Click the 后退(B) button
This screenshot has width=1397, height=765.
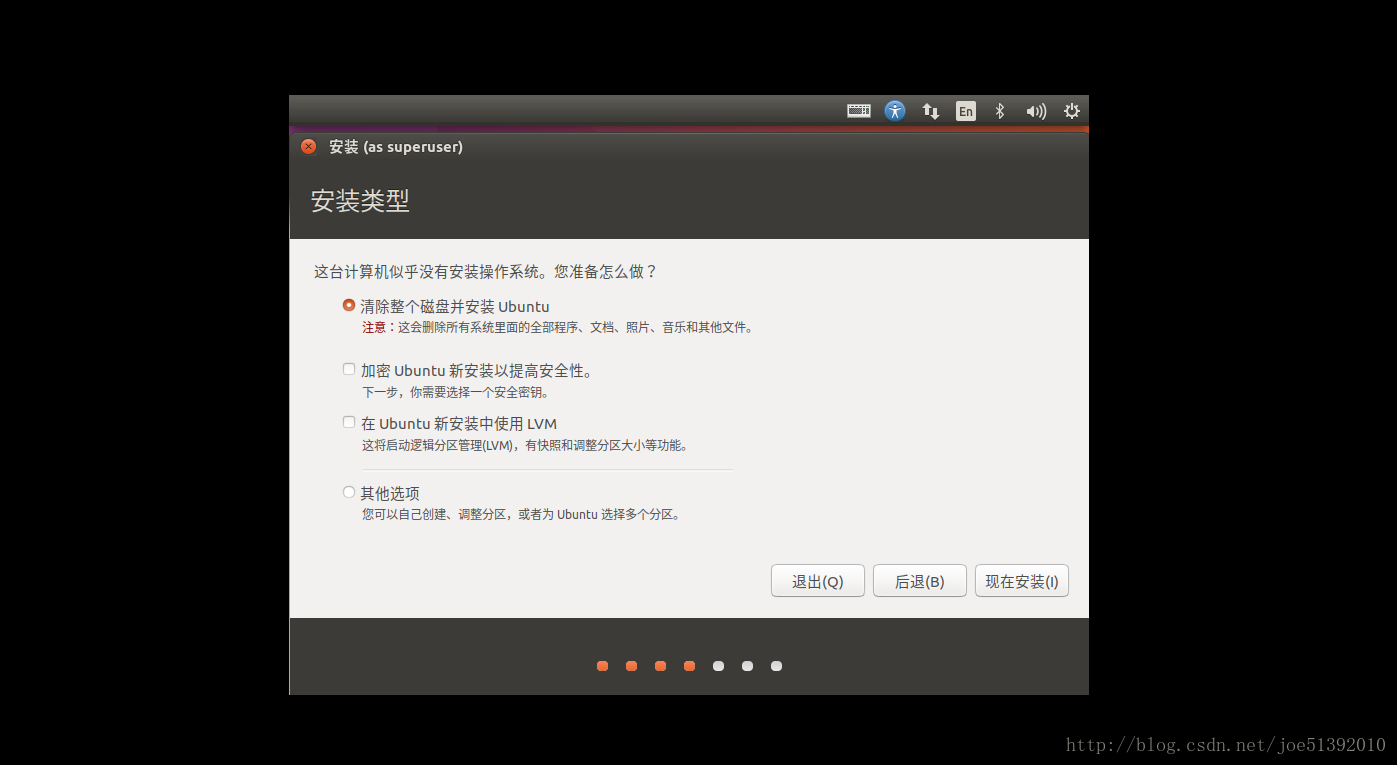coord(920,581)
